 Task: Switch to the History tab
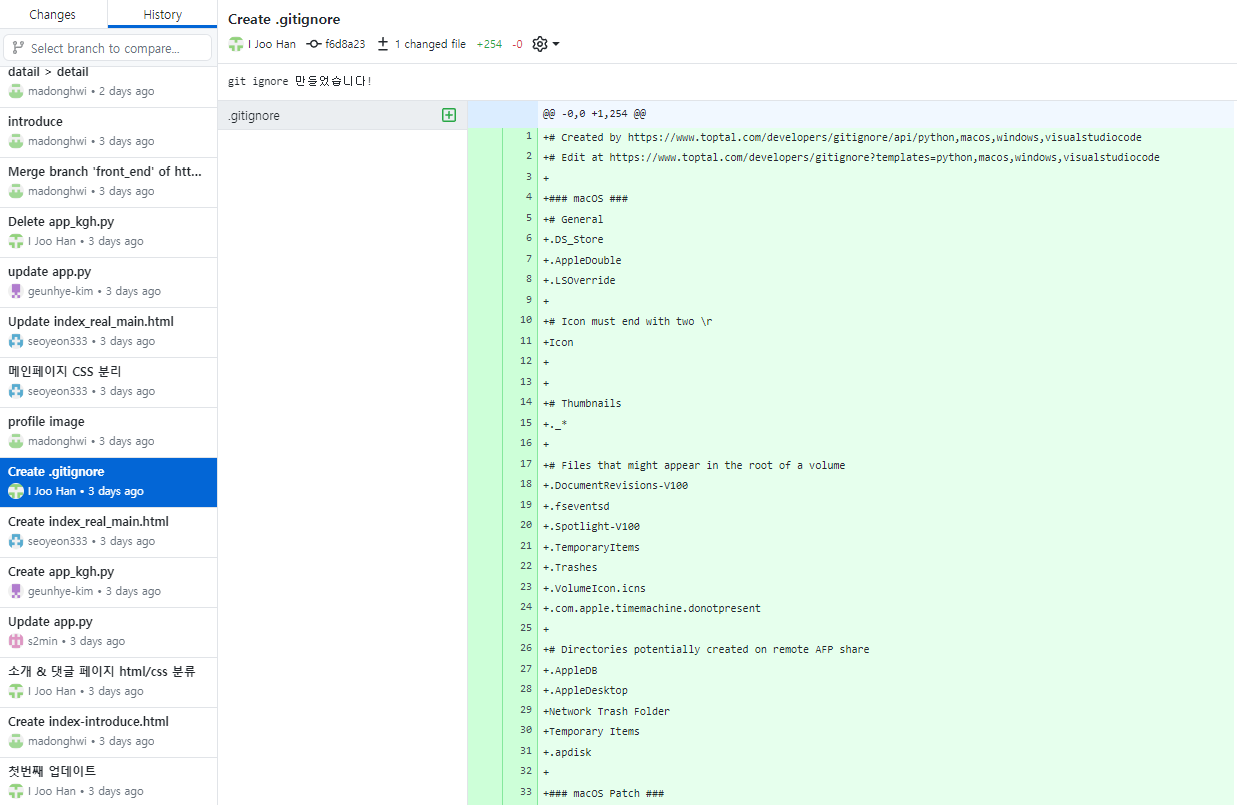162,14
